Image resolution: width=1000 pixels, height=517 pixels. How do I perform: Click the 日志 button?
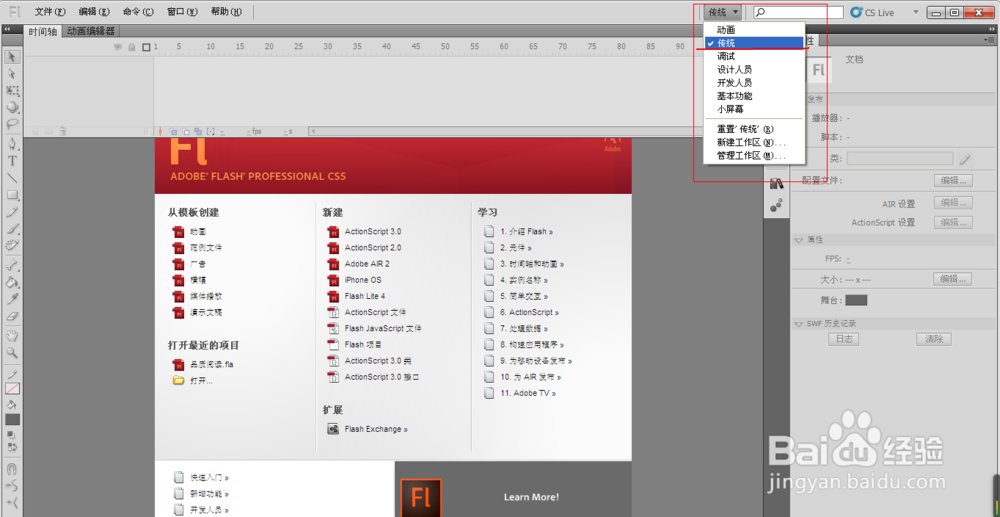click(x=843, y=339)
